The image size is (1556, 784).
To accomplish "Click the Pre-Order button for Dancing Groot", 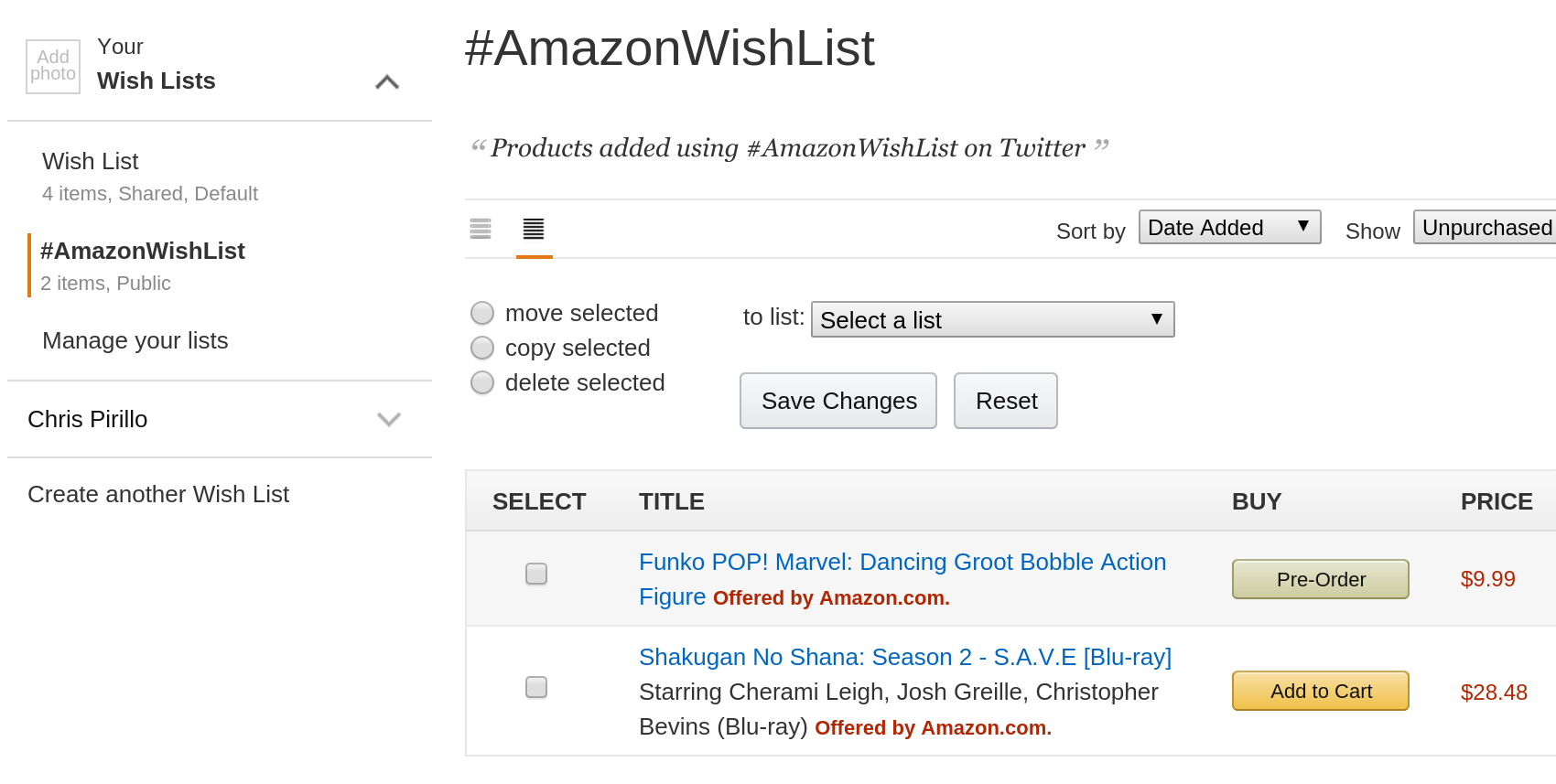I will (1320, 578).
